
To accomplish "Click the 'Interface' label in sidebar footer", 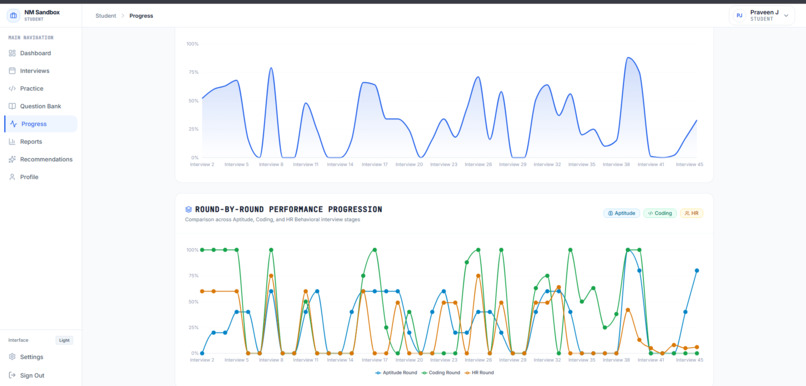I will click(19, 340).
